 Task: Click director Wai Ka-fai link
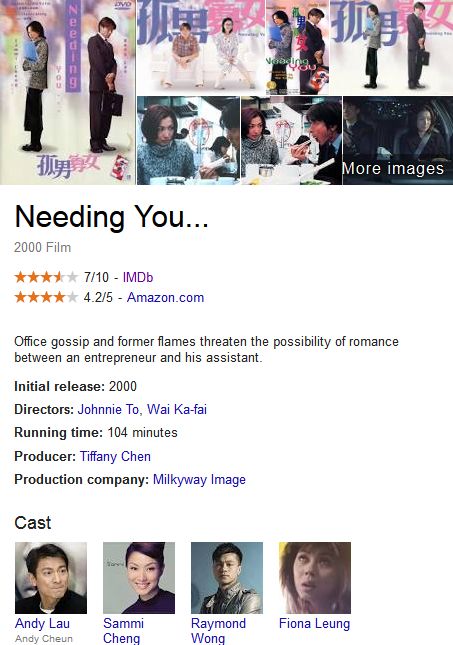(x=177, y=409)
